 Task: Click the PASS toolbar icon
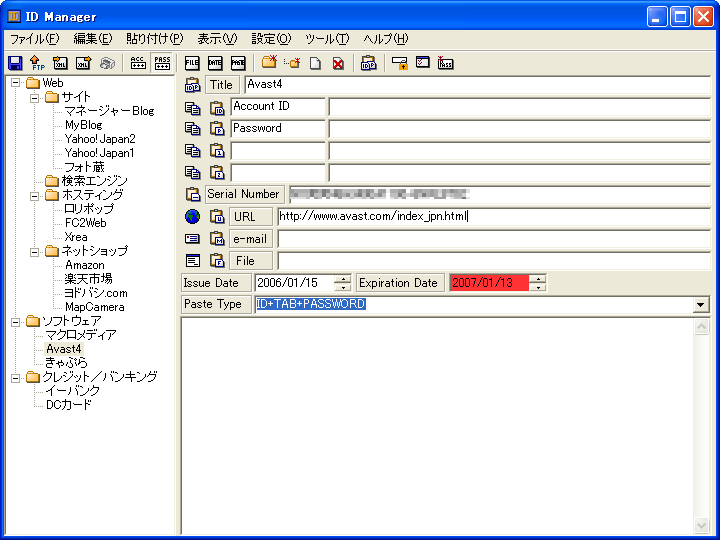[162, 63]
